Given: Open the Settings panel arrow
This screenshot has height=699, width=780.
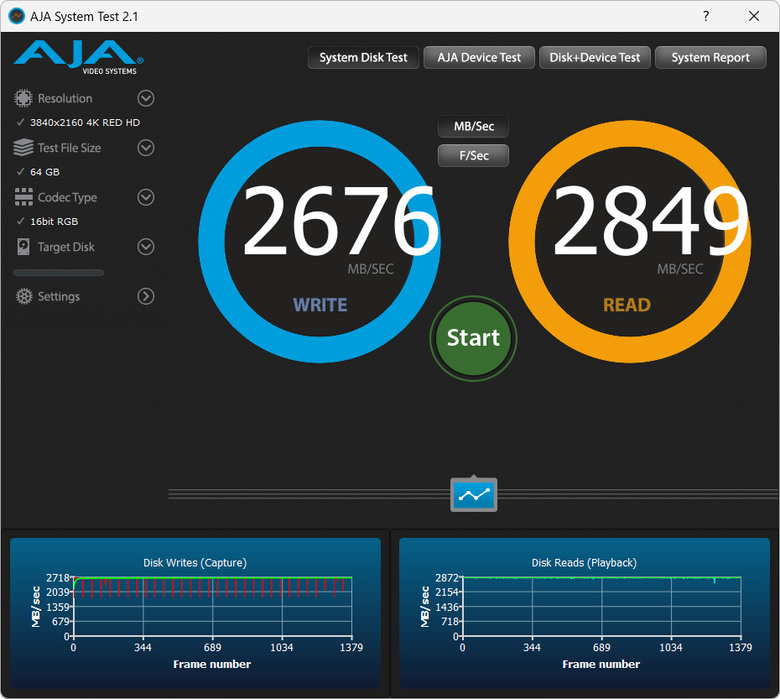Looking at the screenshot, I should click(146, 296).
